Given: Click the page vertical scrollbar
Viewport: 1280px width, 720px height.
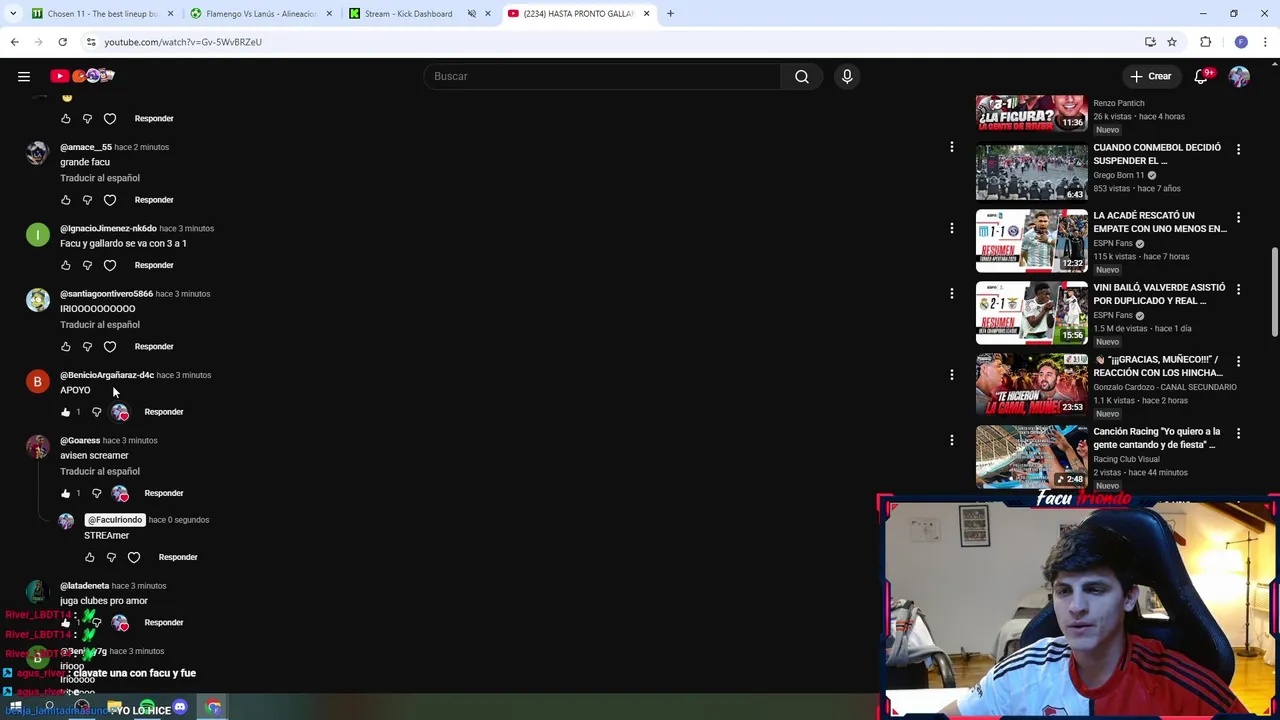Looking at the screenshot, I should coord(1274,293).
